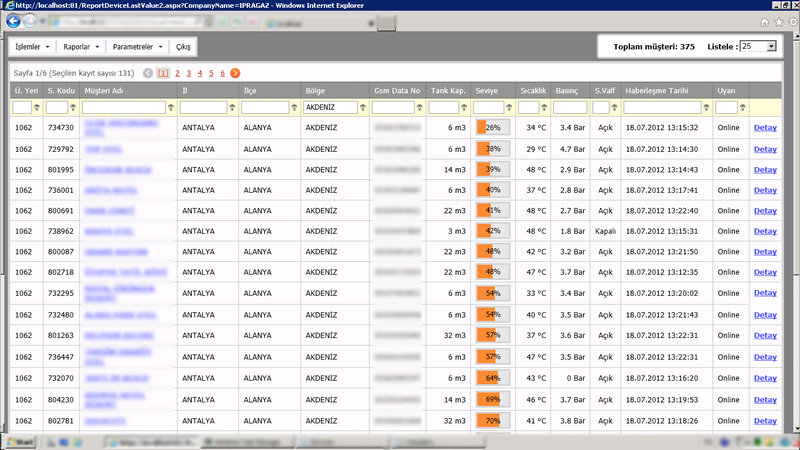
Task: Click the filter icon beside Müşteri Adı field
Action: tap(171, 107)
